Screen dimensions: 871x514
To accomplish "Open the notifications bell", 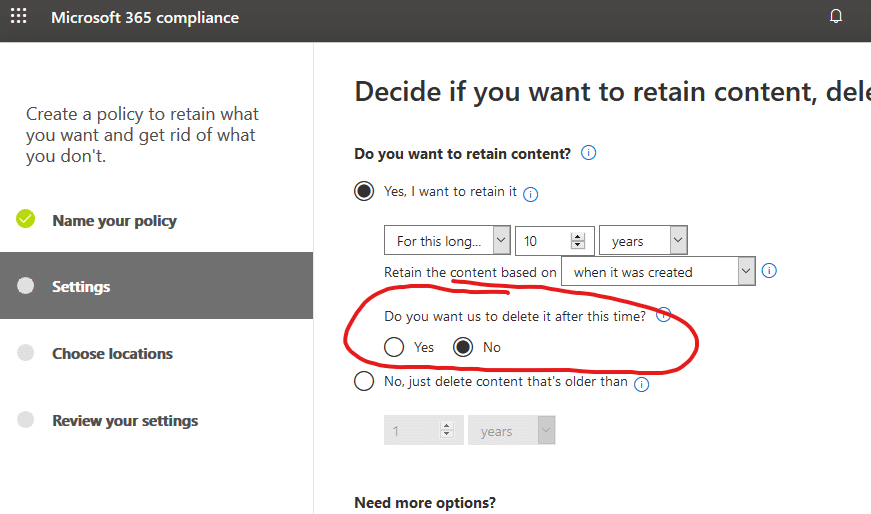I will [x=835, y=16].
